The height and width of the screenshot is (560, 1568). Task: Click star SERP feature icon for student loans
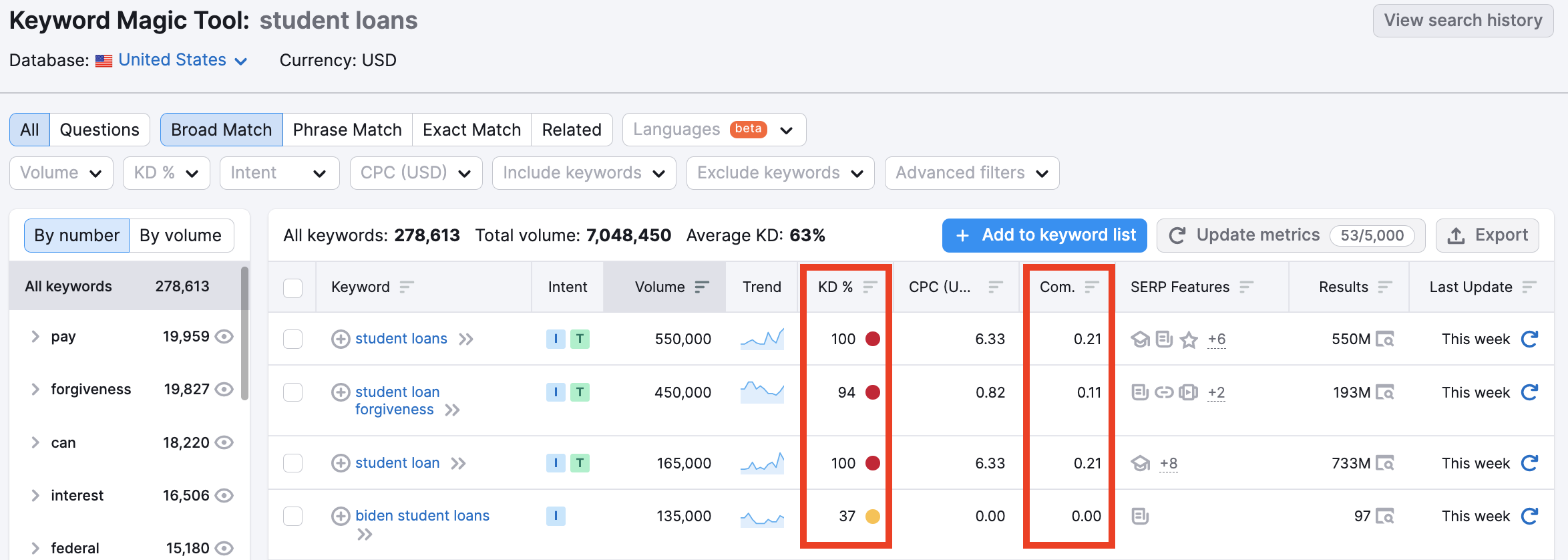[x=1189, y=339]
